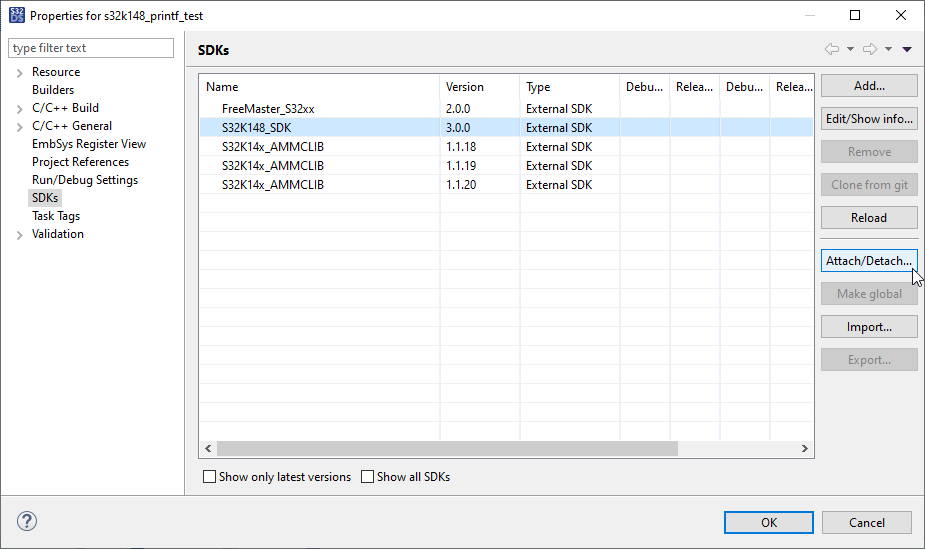
Task: Dismiss dialog with Cancel button
Action: (867, 522)
